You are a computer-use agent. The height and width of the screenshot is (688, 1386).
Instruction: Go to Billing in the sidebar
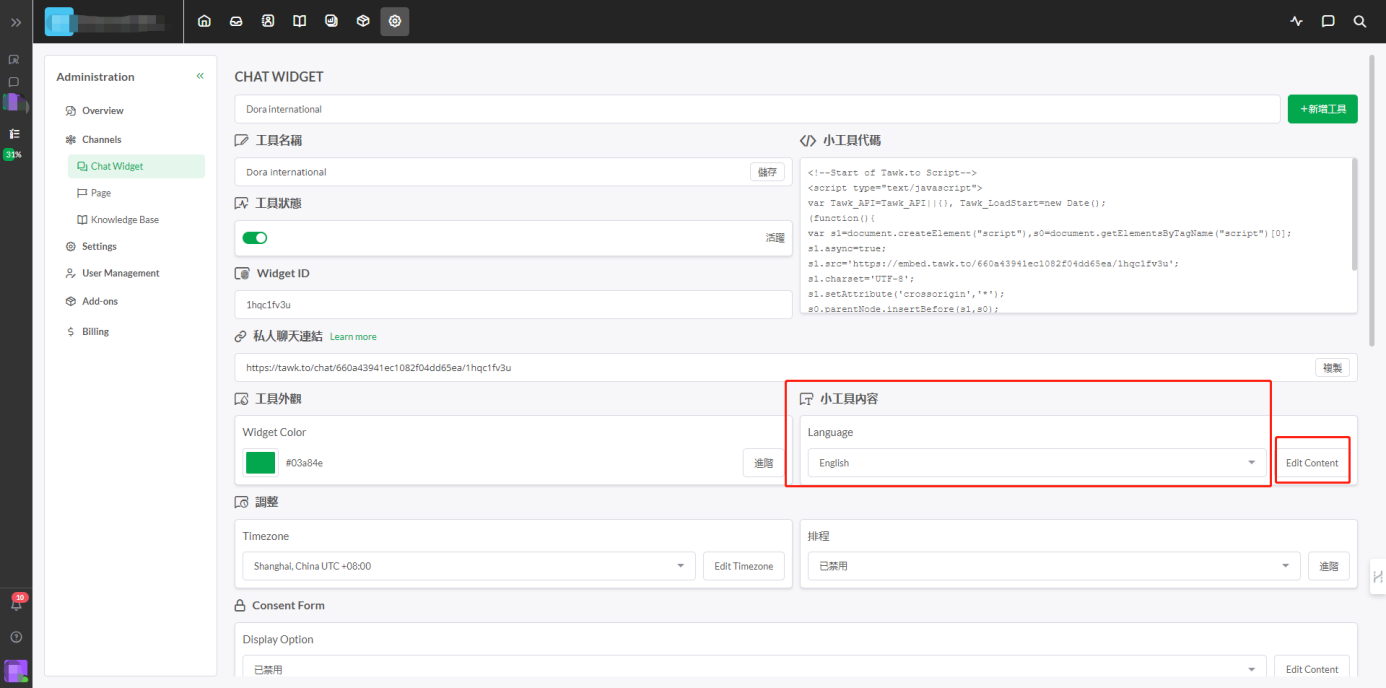pos(95,331)
